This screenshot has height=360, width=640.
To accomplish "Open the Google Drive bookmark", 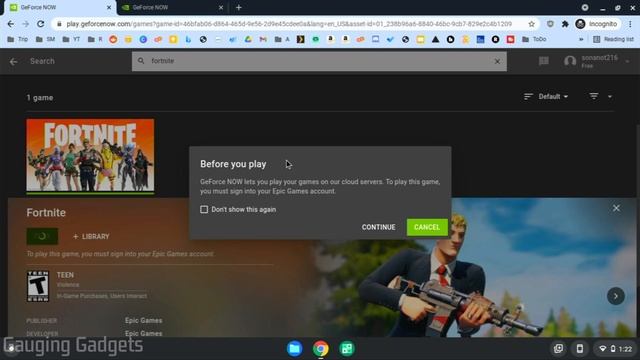I will pyautogui.click(x=248, y=39).
